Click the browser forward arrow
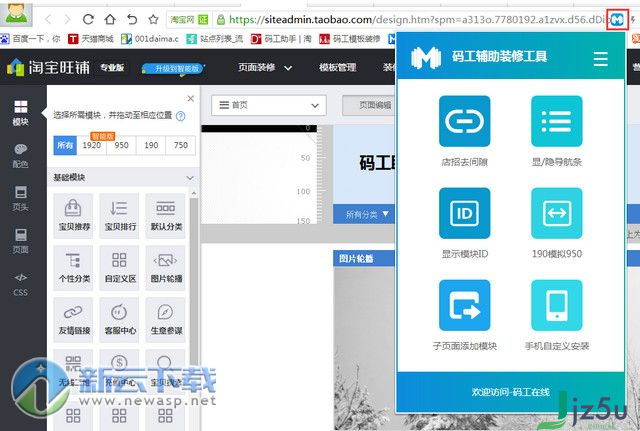 pos(67,19)
